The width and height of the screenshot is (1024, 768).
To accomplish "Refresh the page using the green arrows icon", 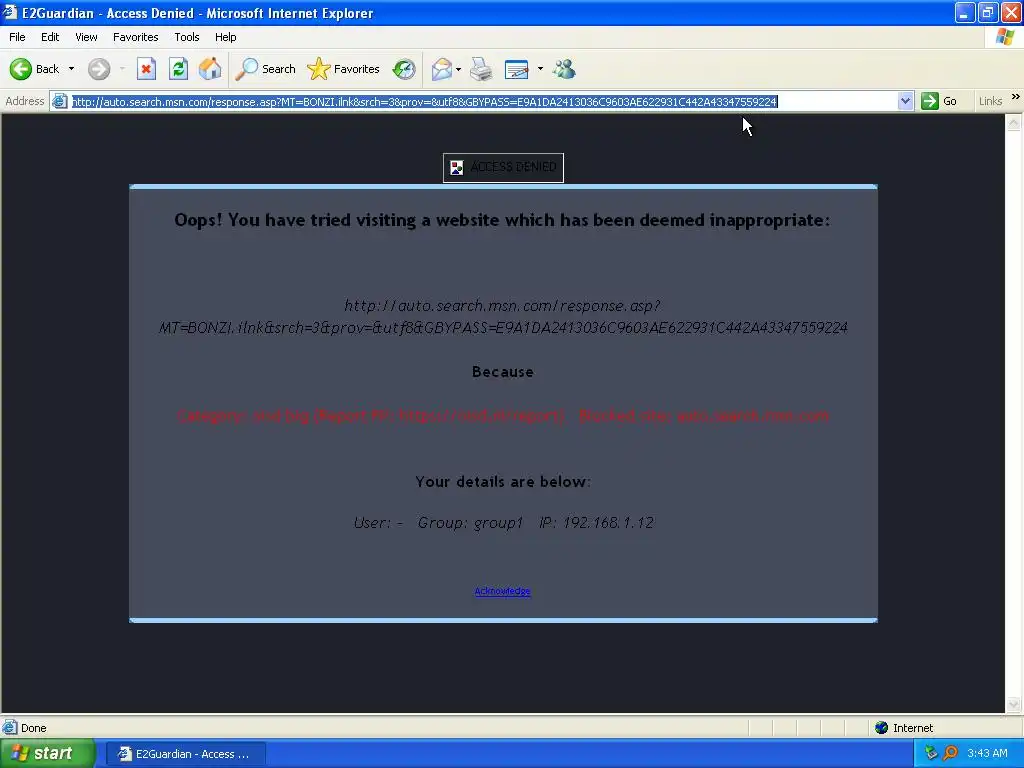I will (x=178, y=69).
